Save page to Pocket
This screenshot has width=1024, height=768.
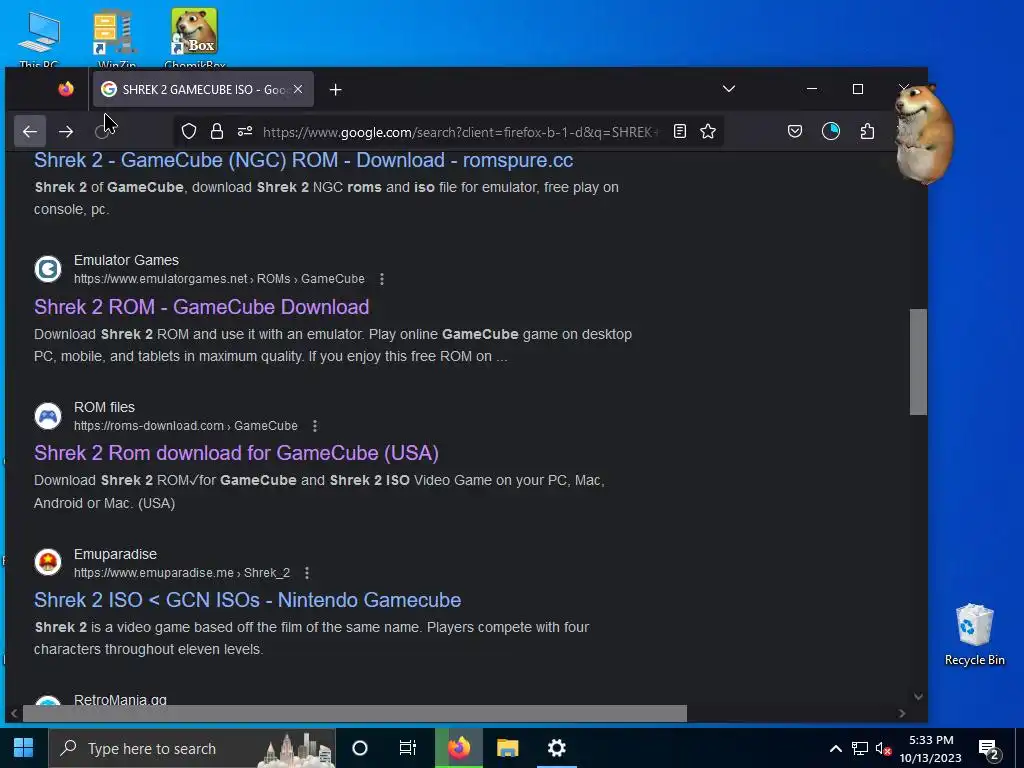795,132
